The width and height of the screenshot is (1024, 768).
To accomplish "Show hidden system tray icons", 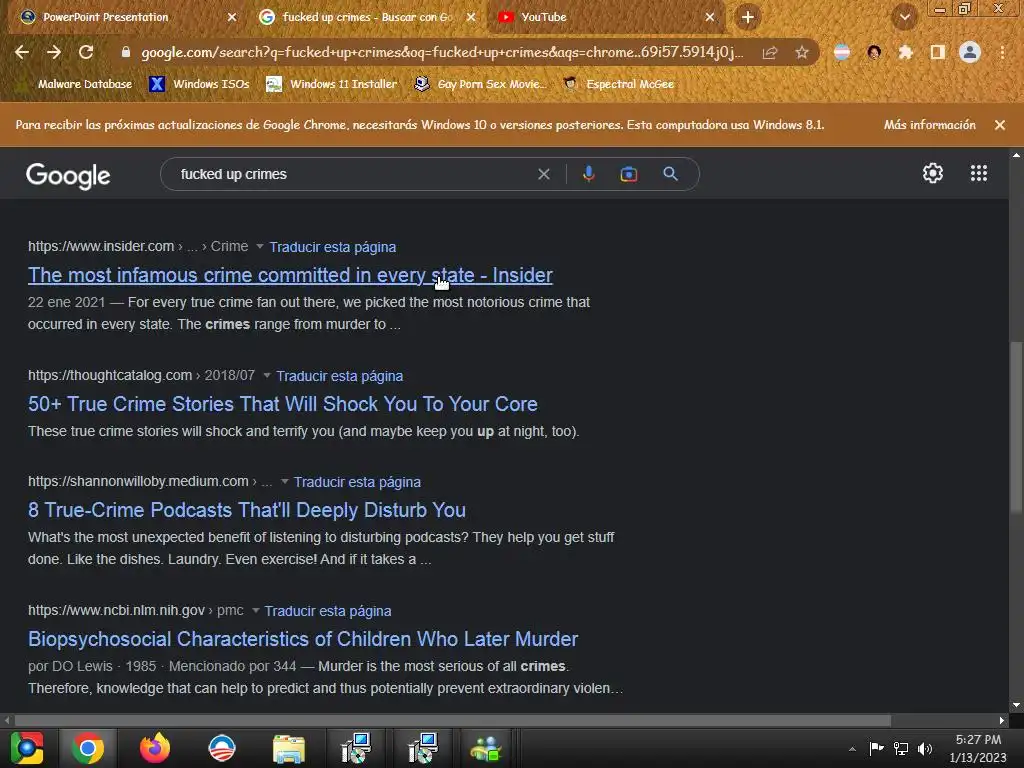I will pos(852,749).
